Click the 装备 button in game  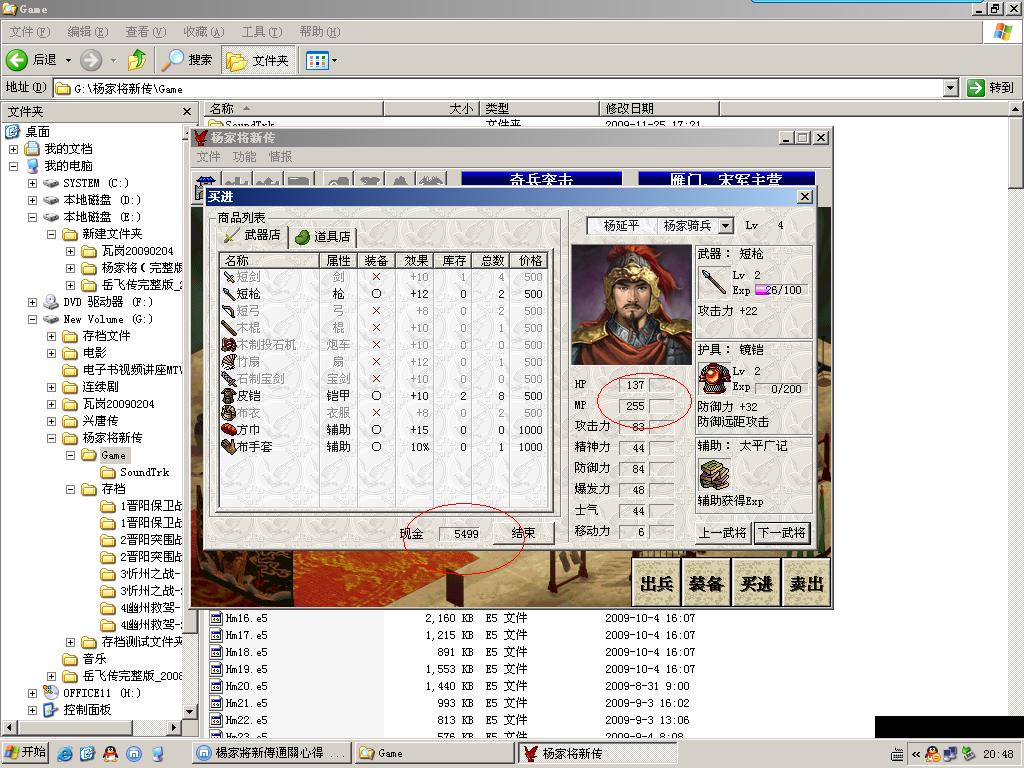tap(706, 584)
